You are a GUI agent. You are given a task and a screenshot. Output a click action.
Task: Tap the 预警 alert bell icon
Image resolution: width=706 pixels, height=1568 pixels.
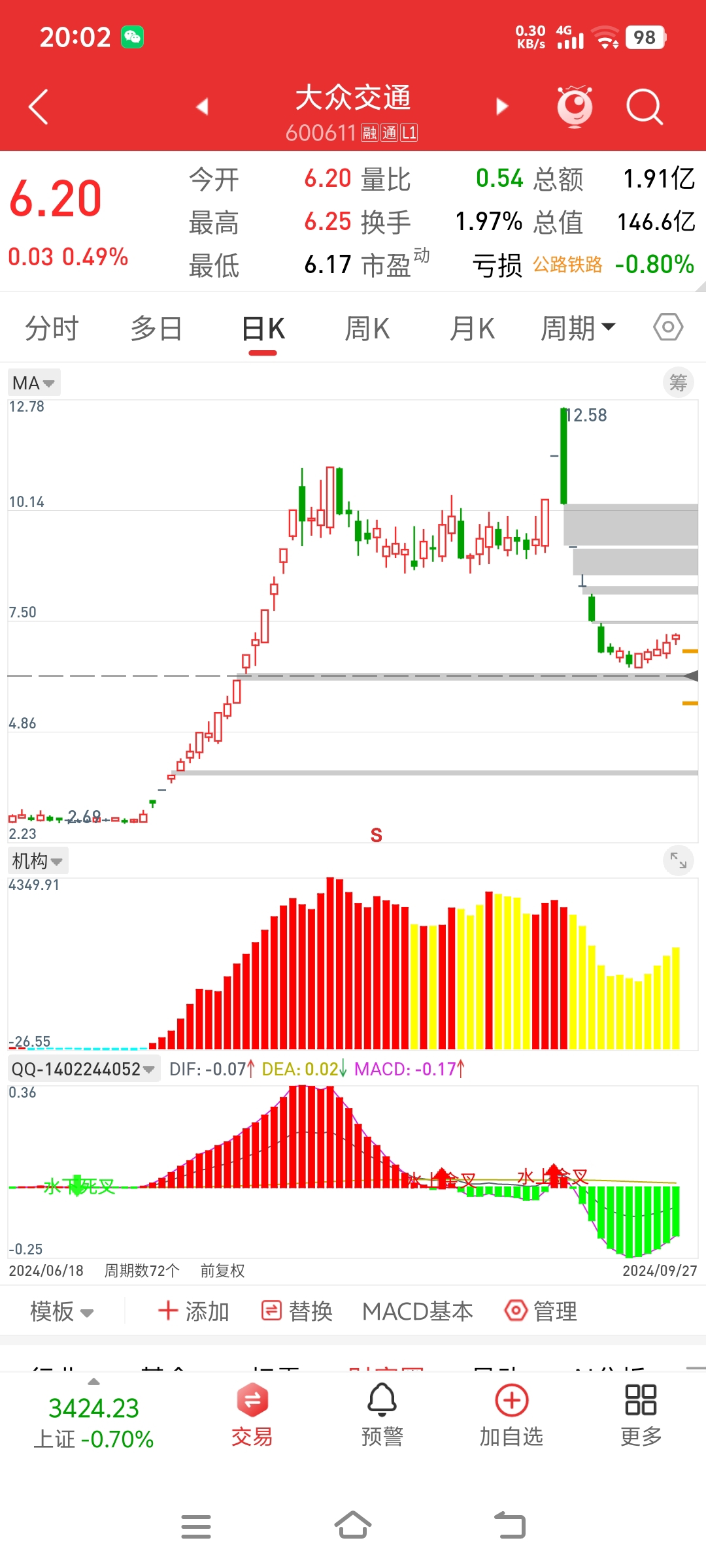coord(382,1415)
